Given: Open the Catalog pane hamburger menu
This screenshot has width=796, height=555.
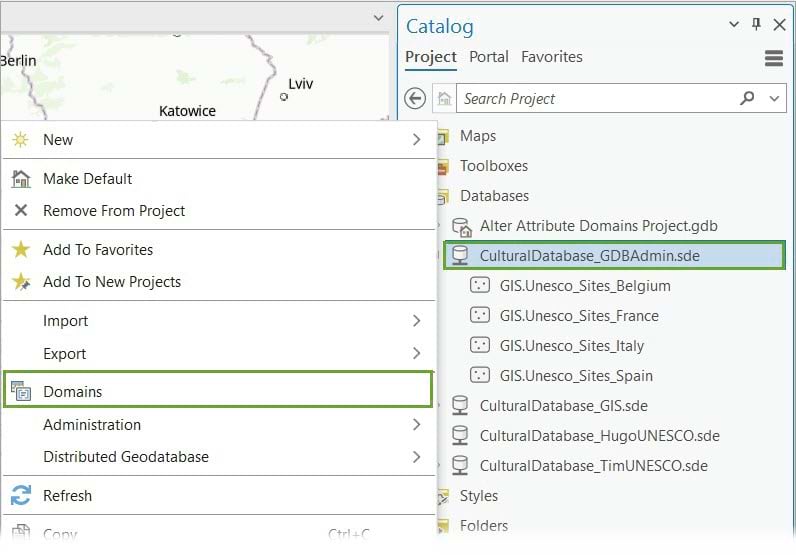Looking at the screenshot, I should tap(774, 58).
